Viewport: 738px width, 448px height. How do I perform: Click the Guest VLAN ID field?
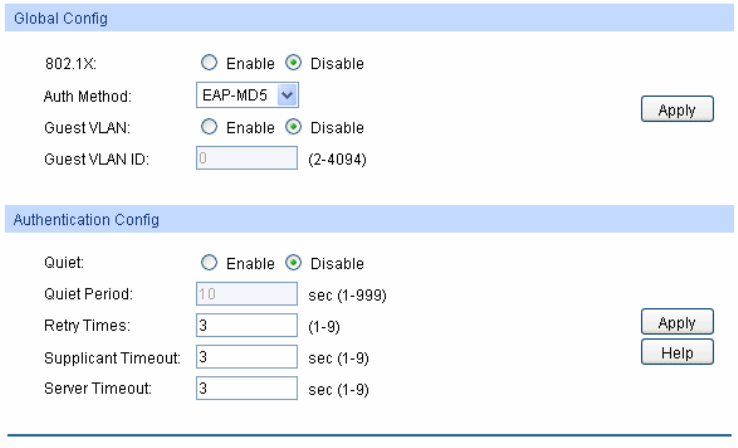(x=247, y=159)
